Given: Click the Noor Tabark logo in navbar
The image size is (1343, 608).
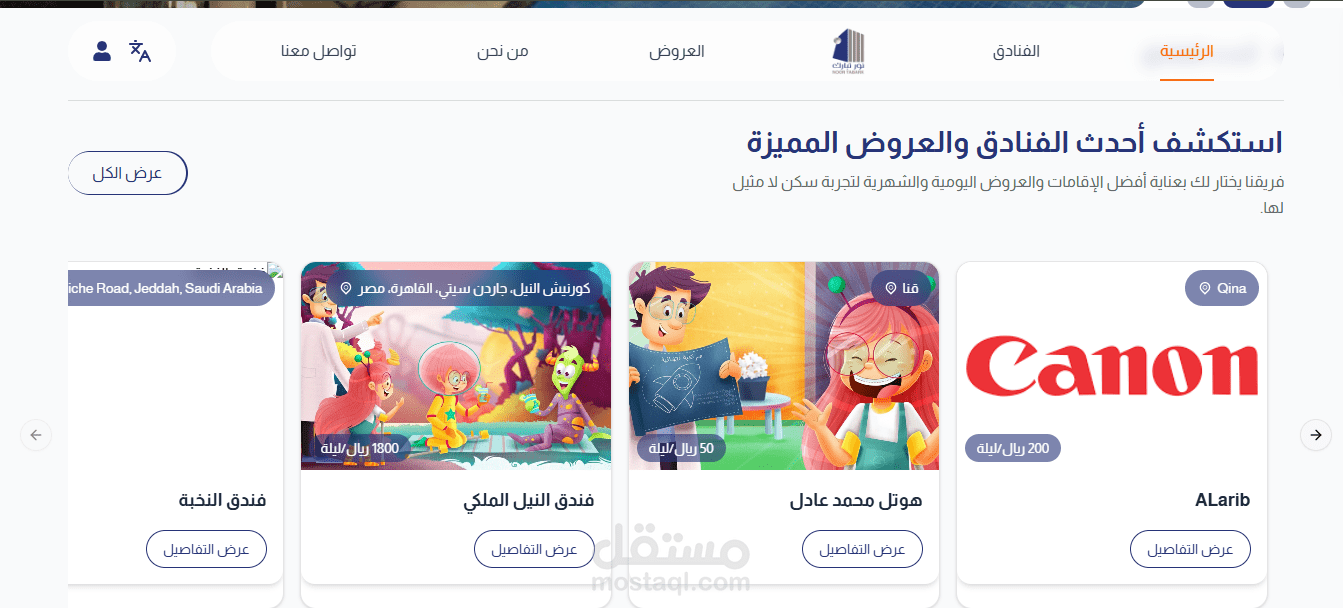Looking at the screenshot, I should [x=849, y=51].
